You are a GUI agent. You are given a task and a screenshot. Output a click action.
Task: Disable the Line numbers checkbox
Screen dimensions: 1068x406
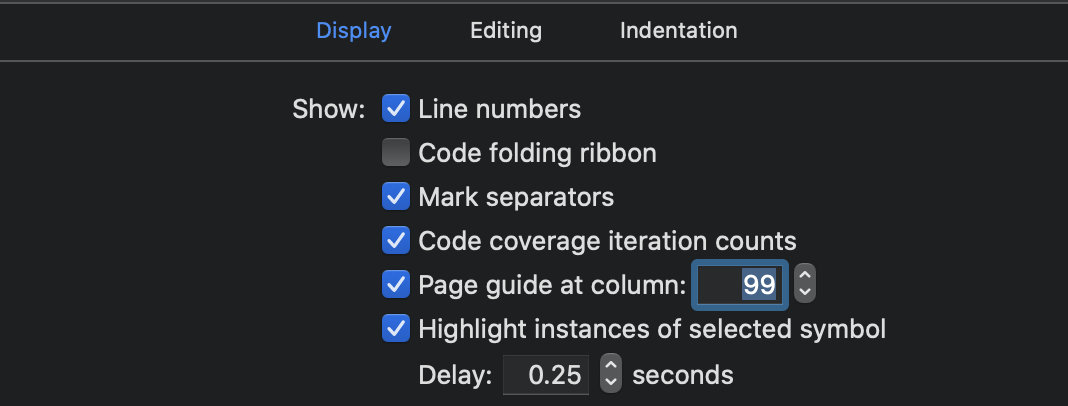[396, 108]
